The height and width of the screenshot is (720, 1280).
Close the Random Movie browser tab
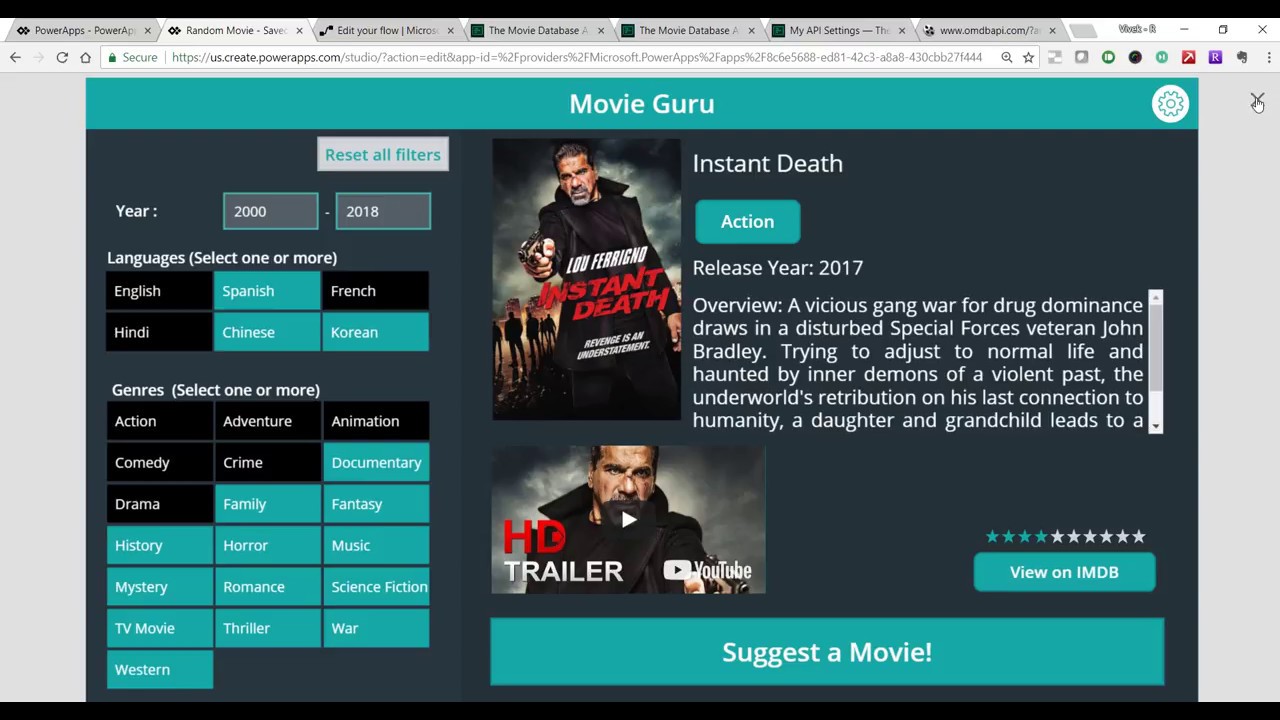pyautogui.click(x=299, y=31)
